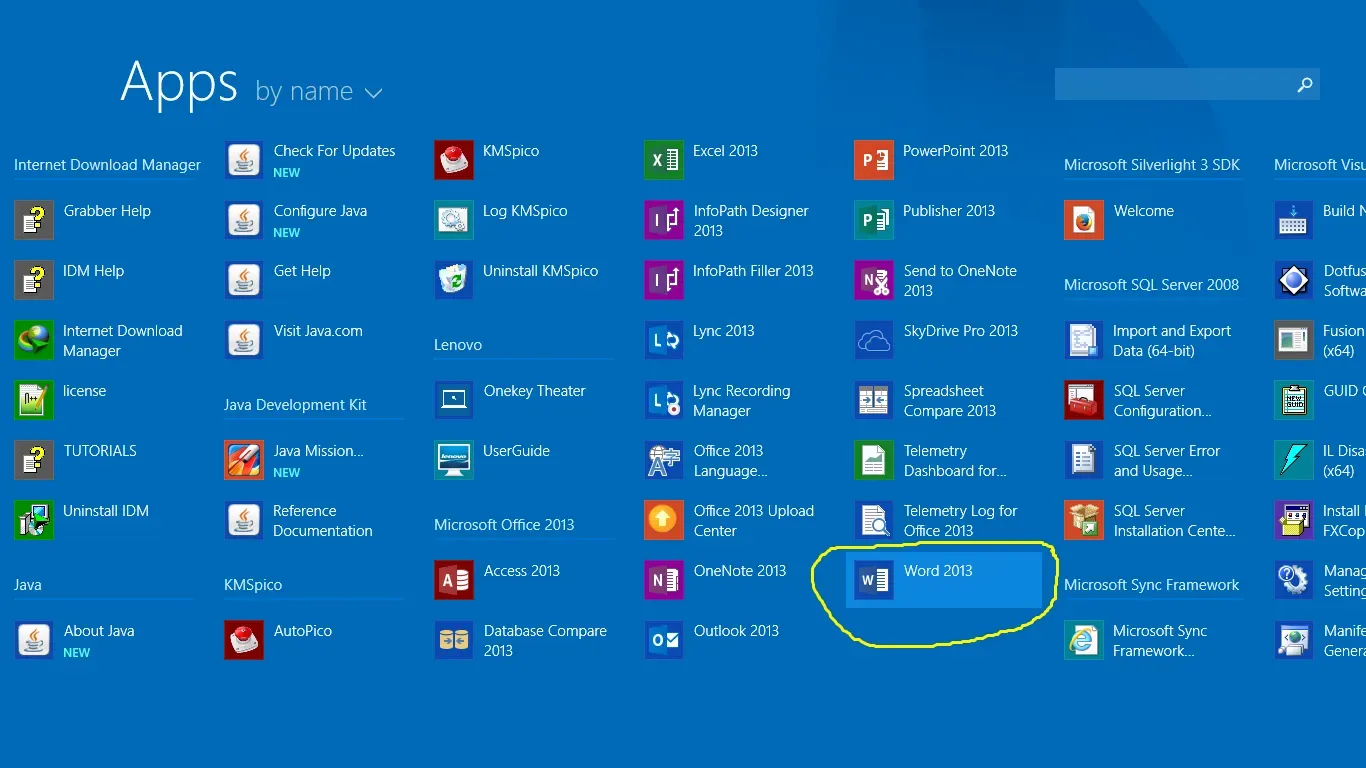Click the red KMSpico button icon
This screenshot has height=768, width=1366.
click(x=454, y=160)
